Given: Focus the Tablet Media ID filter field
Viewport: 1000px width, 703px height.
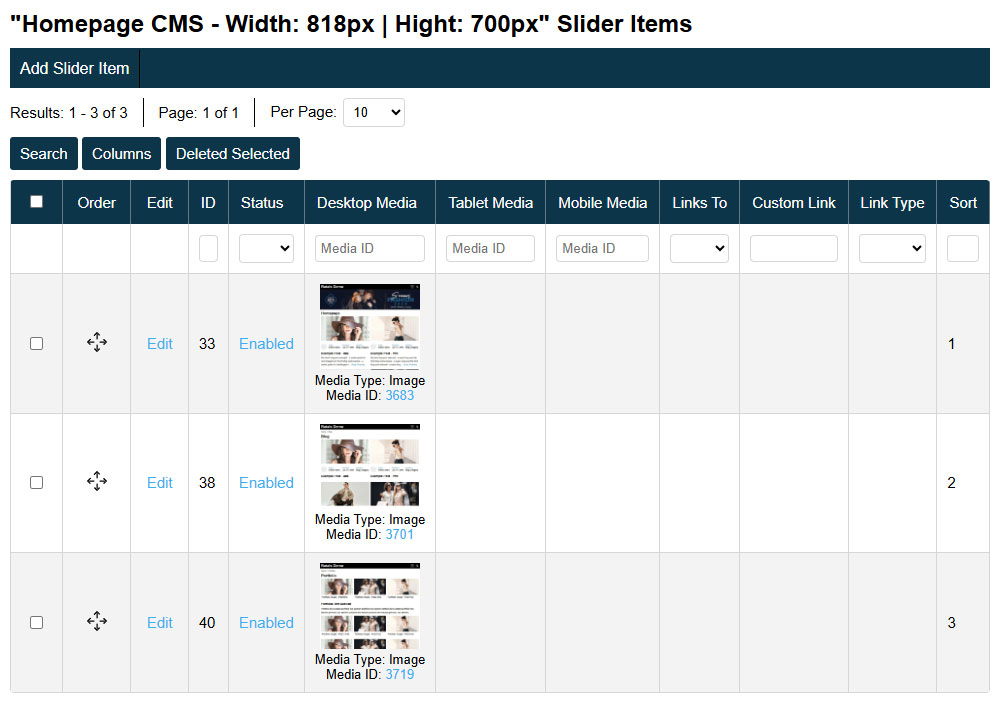Looking at the screenshot, I should tap(490, 248).
